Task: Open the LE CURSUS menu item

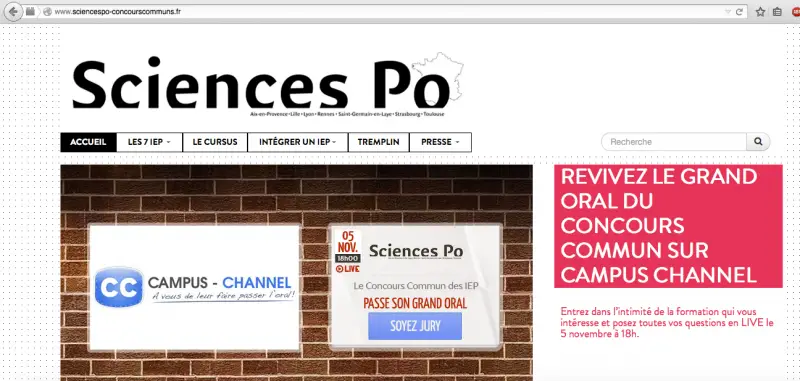Action: (215, 142)
